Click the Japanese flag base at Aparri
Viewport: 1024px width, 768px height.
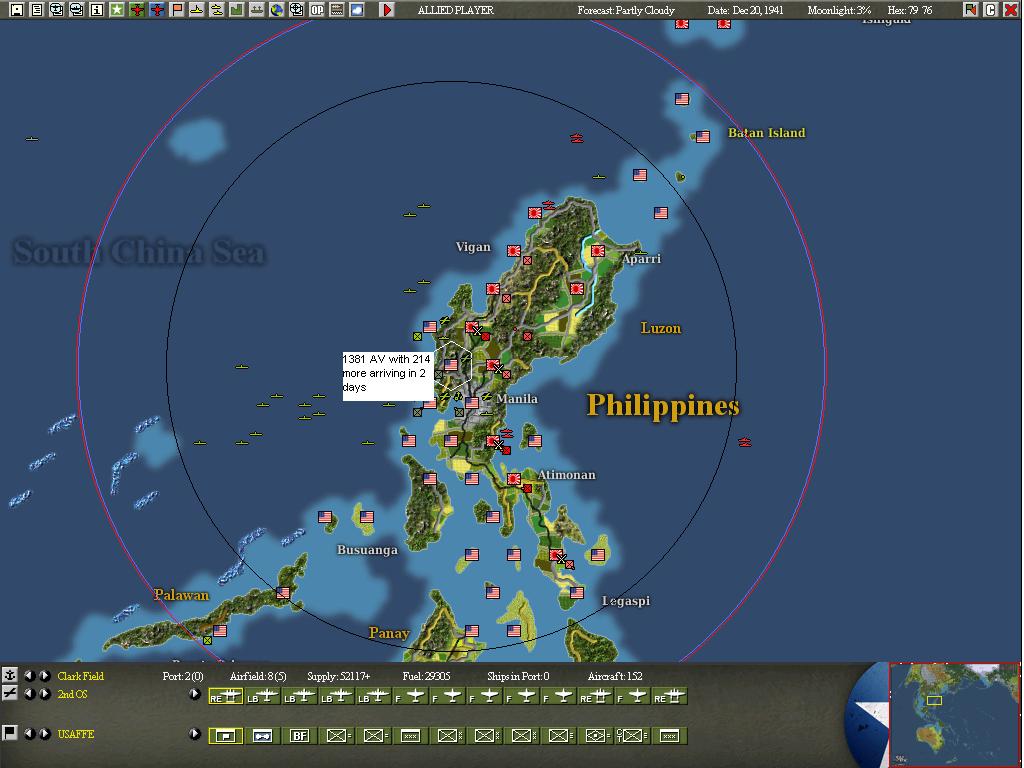coord(598,251)
